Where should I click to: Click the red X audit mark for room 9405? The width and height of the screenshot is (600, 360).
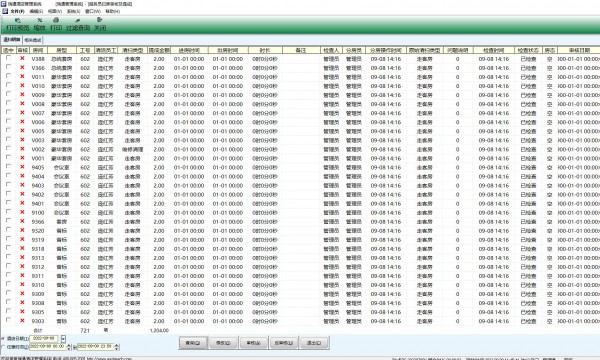(x=22, y=167)
